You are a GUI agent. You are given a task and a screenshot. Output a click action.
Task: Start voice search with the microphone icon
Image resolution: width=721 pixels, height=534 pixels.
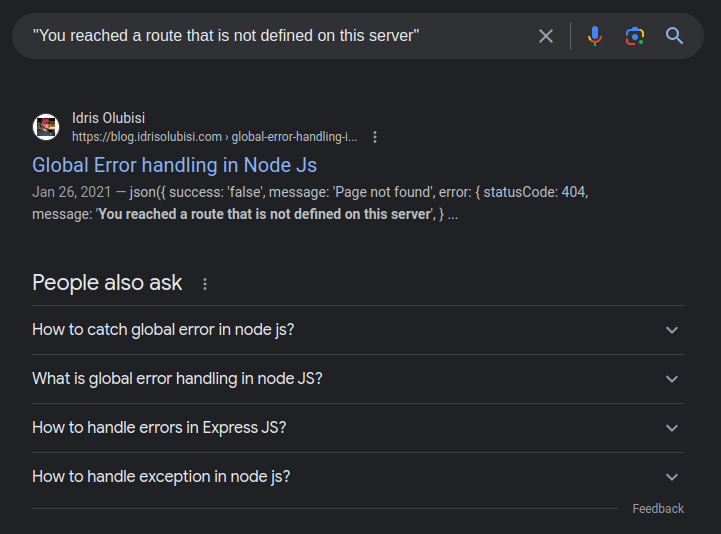click(x=595, y=36)
